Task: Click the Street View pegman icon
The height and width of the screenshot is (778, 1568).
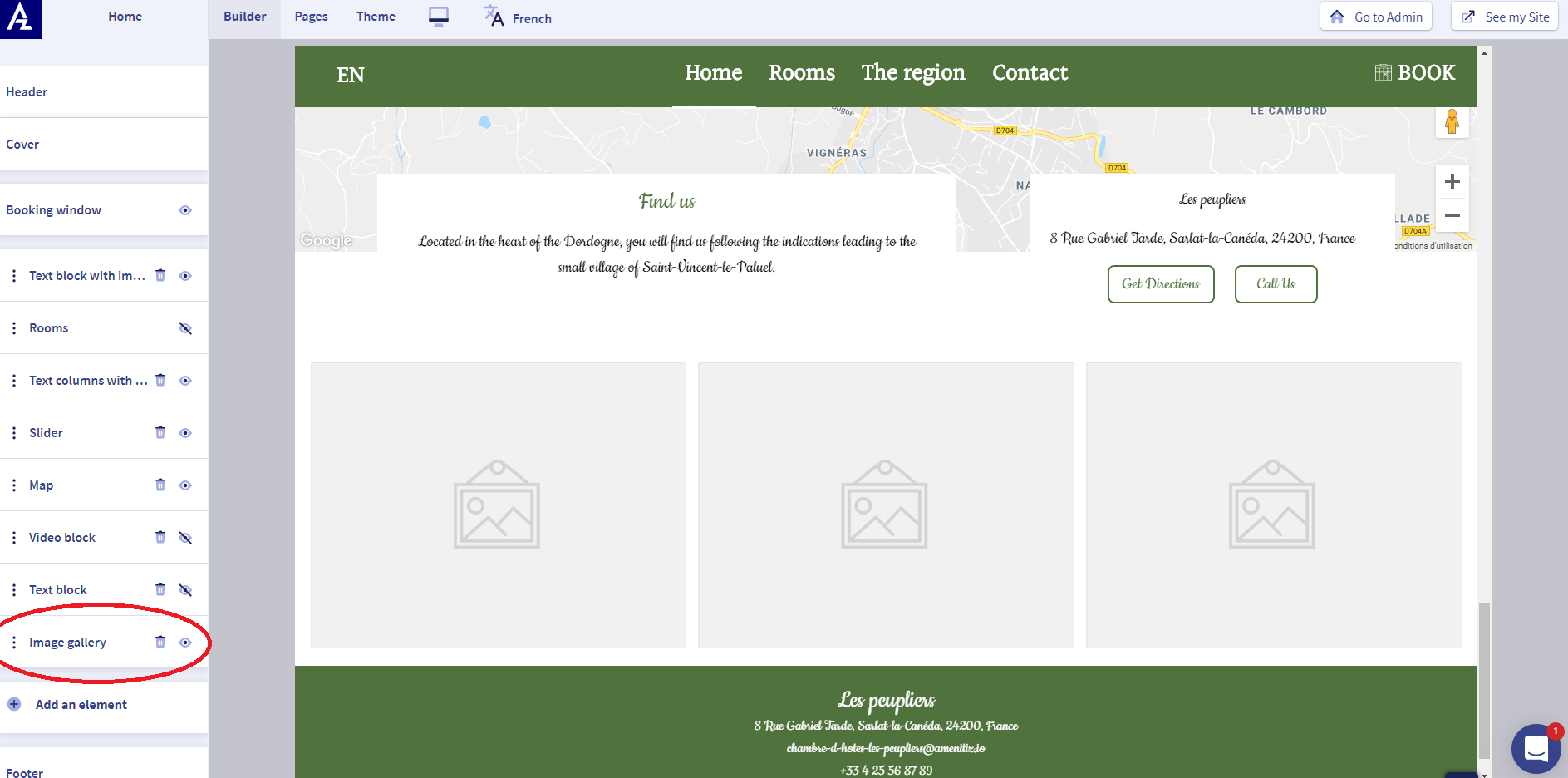Action: 1452,121
